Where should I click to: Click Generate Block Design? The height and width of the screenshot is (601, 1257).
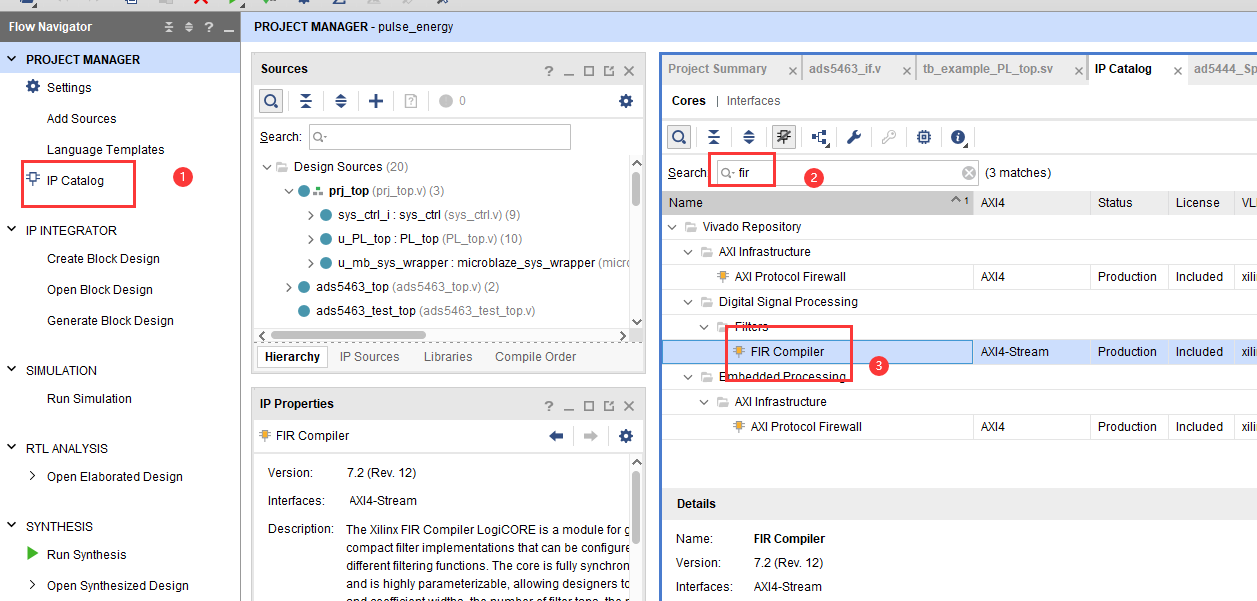point(110,320)
